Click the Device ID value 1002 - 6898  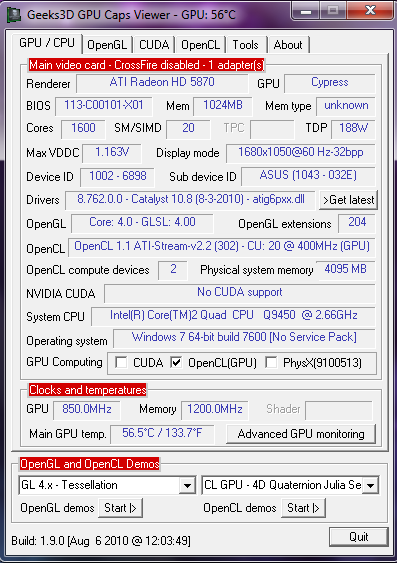pos(117,177)
